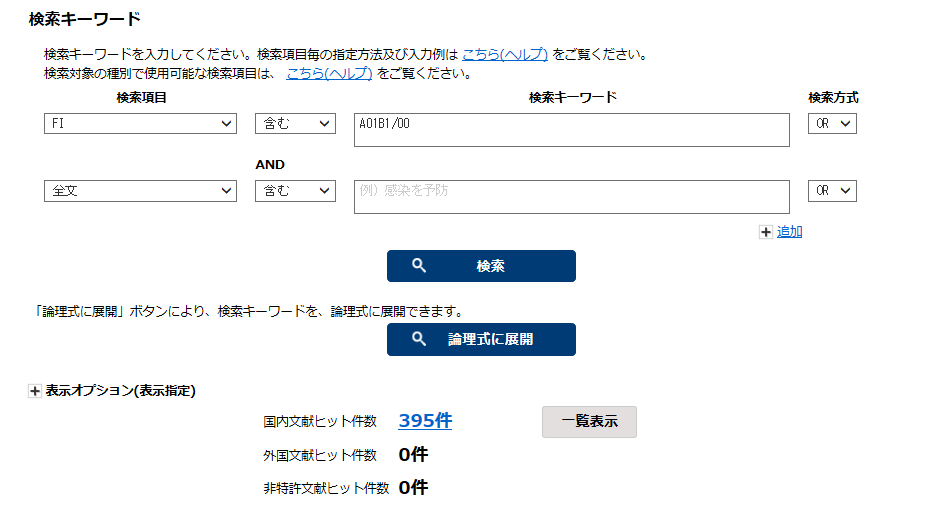This screenshot has height=513, width=933.
Task: Open second row 含む condition dropdown
Action: pos(295,191)
